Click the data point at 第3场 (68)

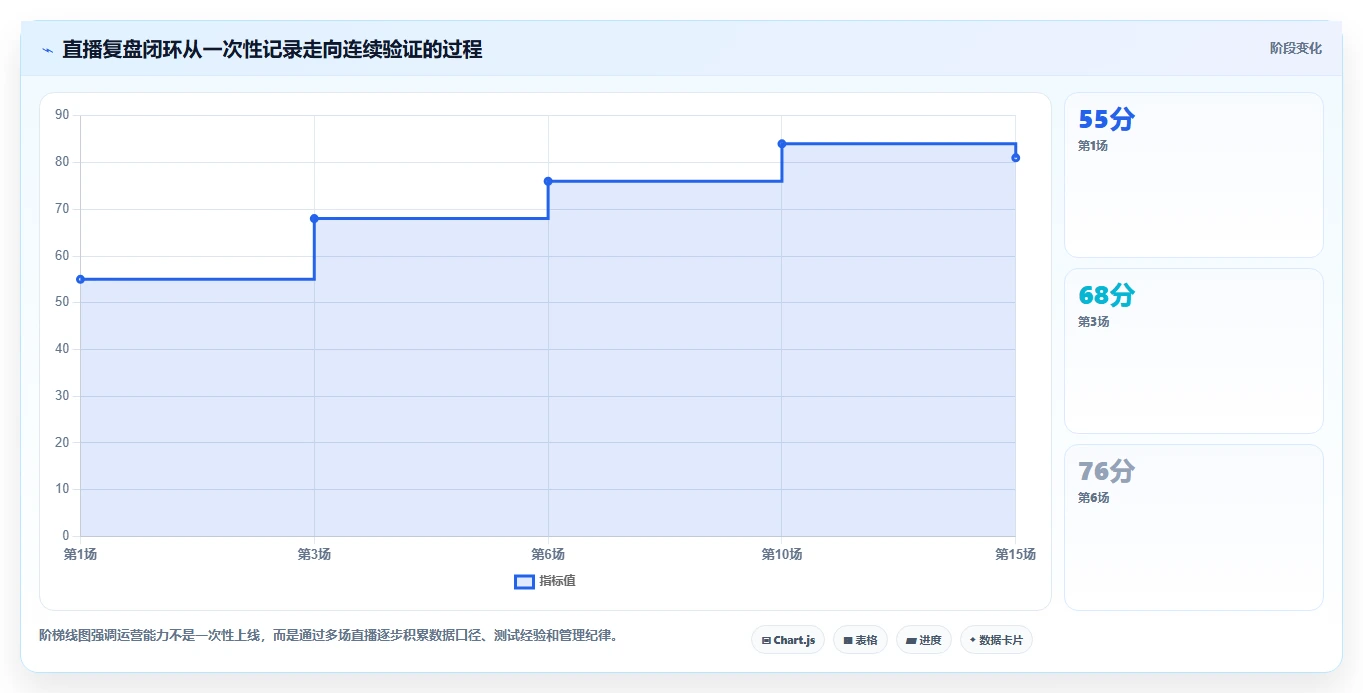click(x=314, y=218)
